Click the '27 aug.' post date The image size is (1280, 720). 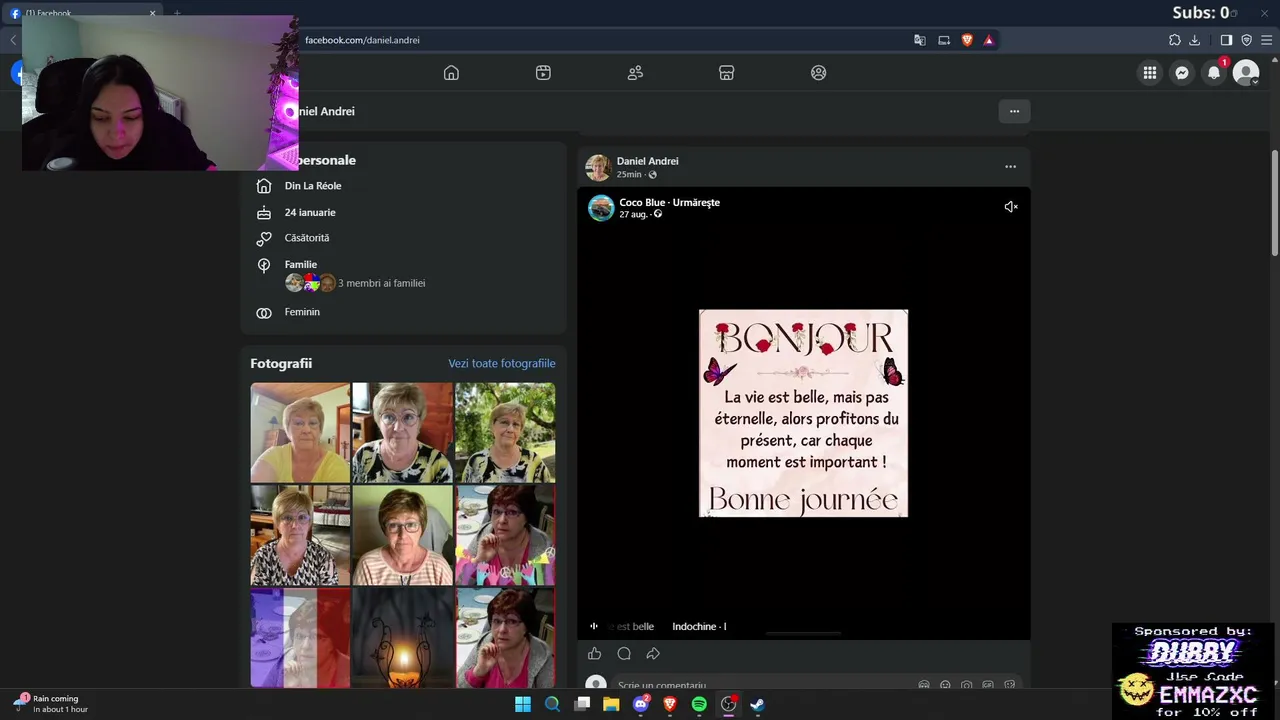[x=633, y=215]
